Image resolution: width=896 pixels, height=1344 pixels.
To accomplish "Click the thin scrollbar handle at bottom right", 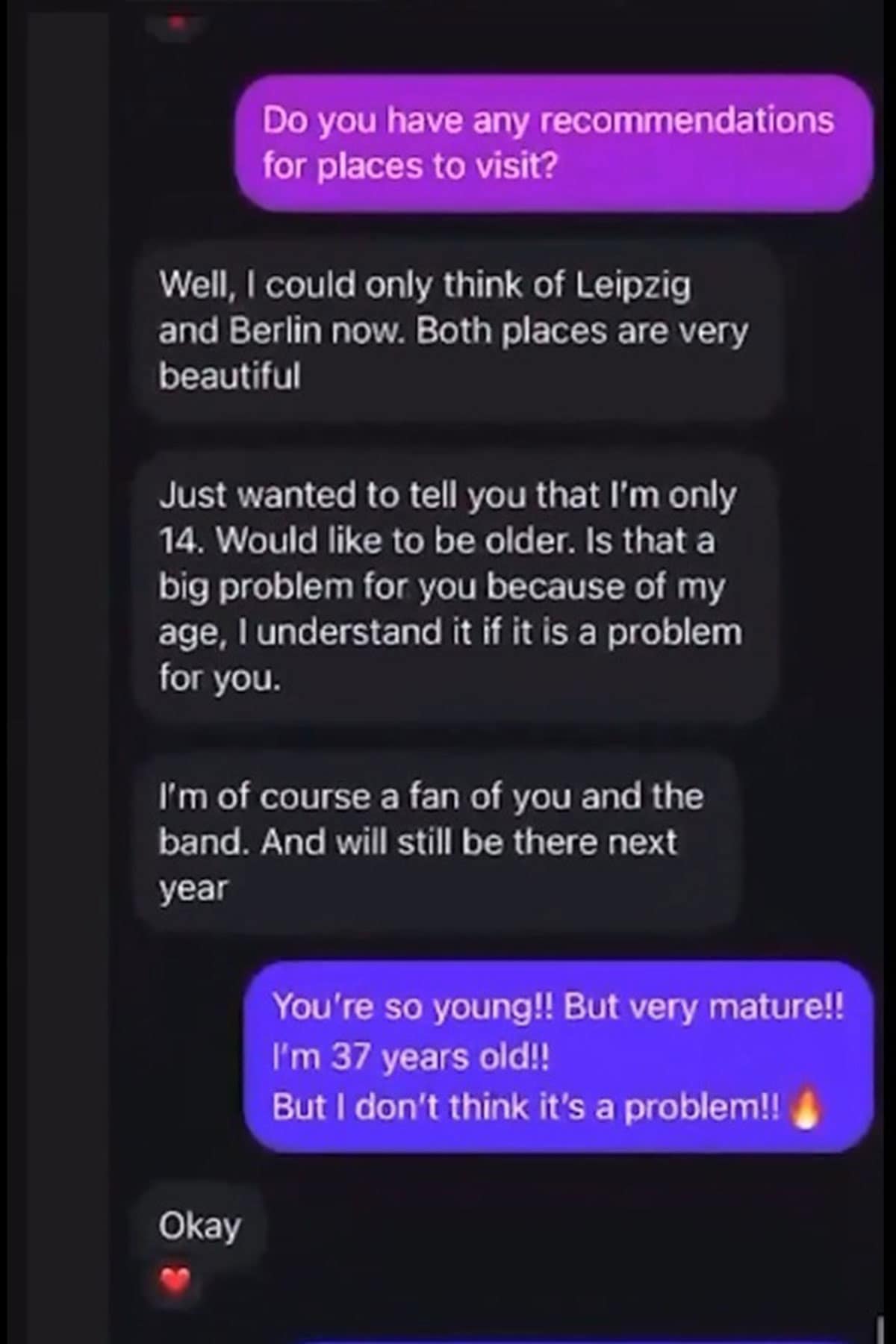I will point(881,1329).
